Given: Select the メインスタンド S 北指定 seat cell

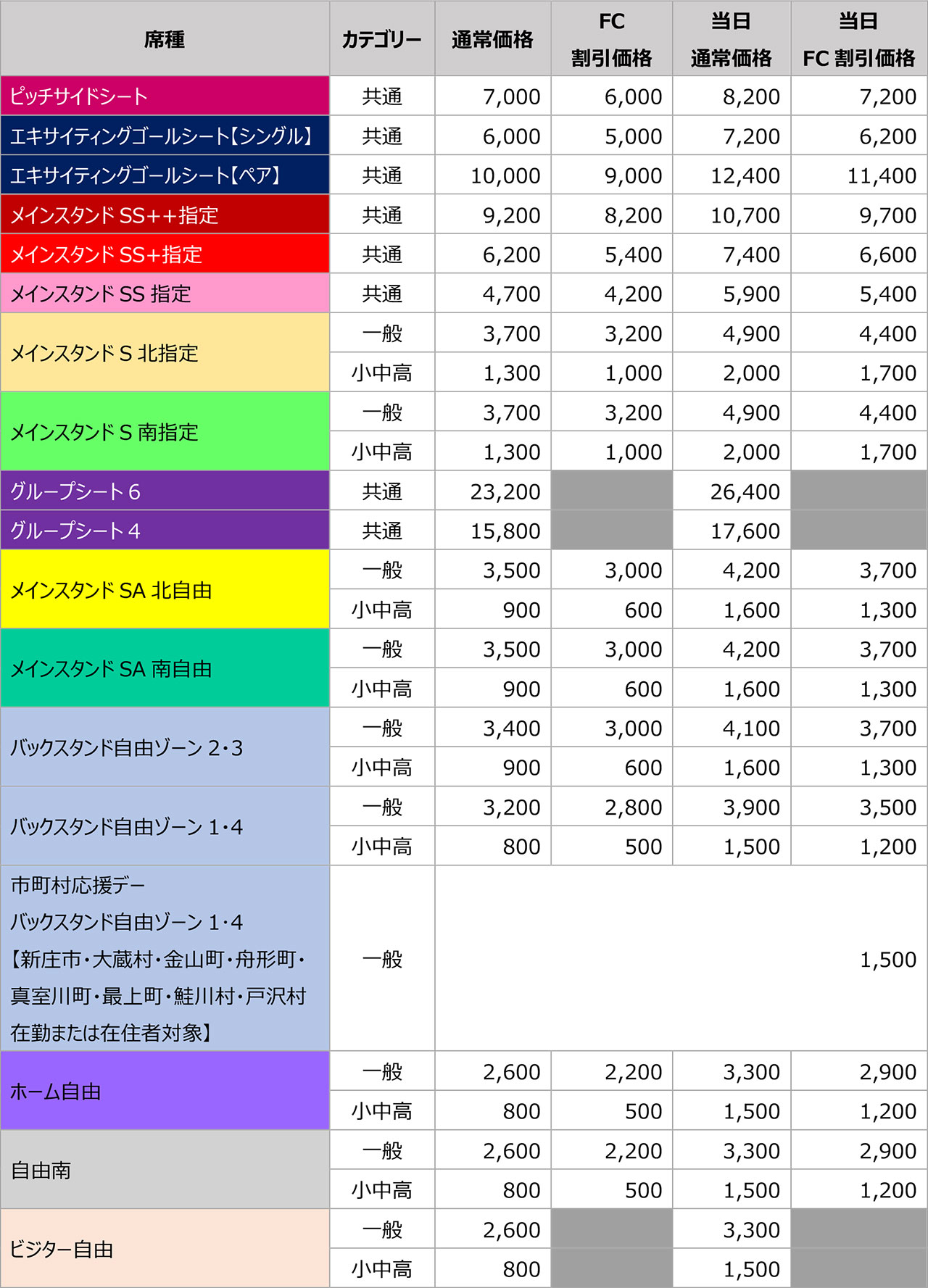Looking at the screenshot, I should 165,353.
